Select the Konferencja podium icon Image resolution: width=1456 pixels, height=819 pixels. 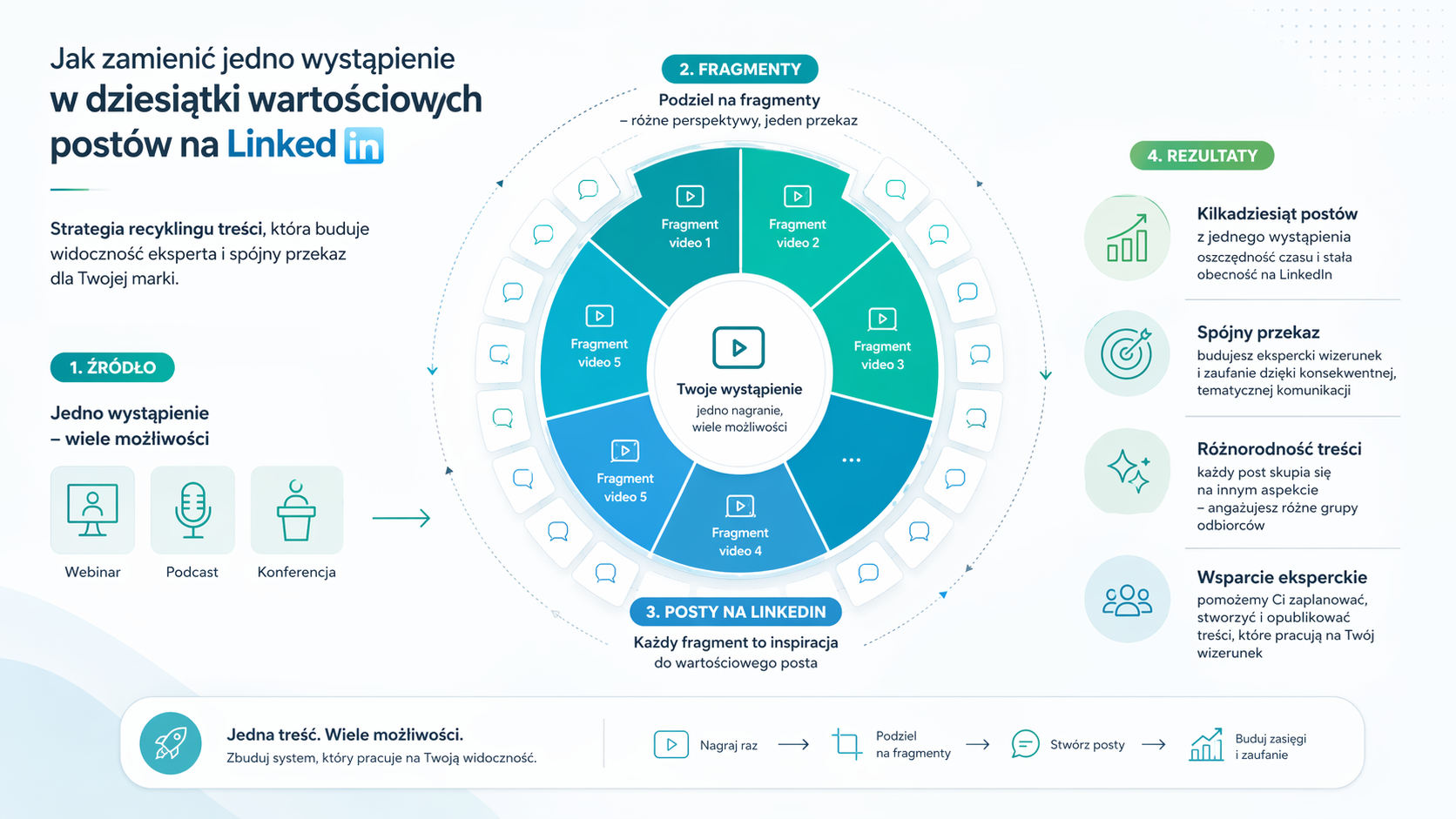pyautogui.click(x=296, y=512)
